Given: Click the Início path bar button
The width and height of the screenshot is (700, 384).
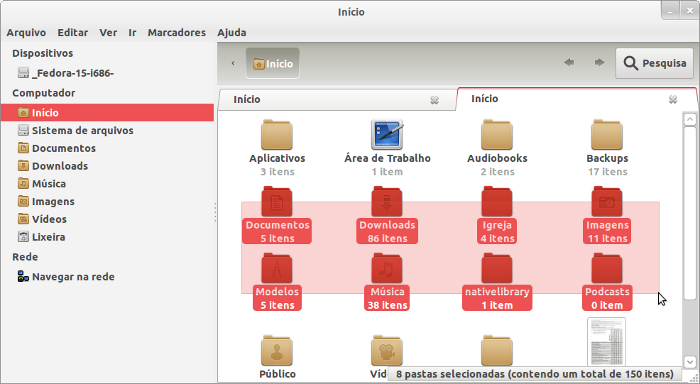Looking at the screenshot, I should point(273,63).
